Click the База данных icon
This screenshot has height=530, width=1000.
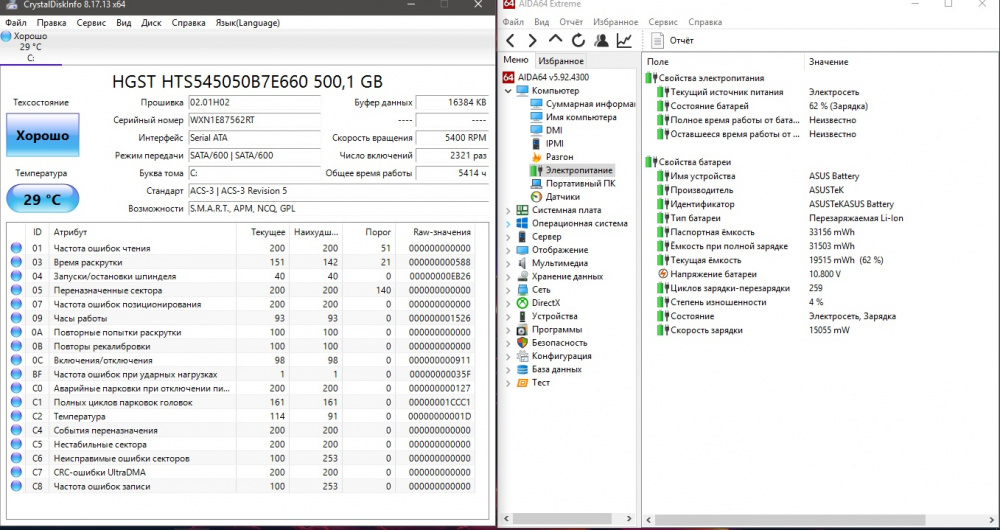[x=522, y=369]
